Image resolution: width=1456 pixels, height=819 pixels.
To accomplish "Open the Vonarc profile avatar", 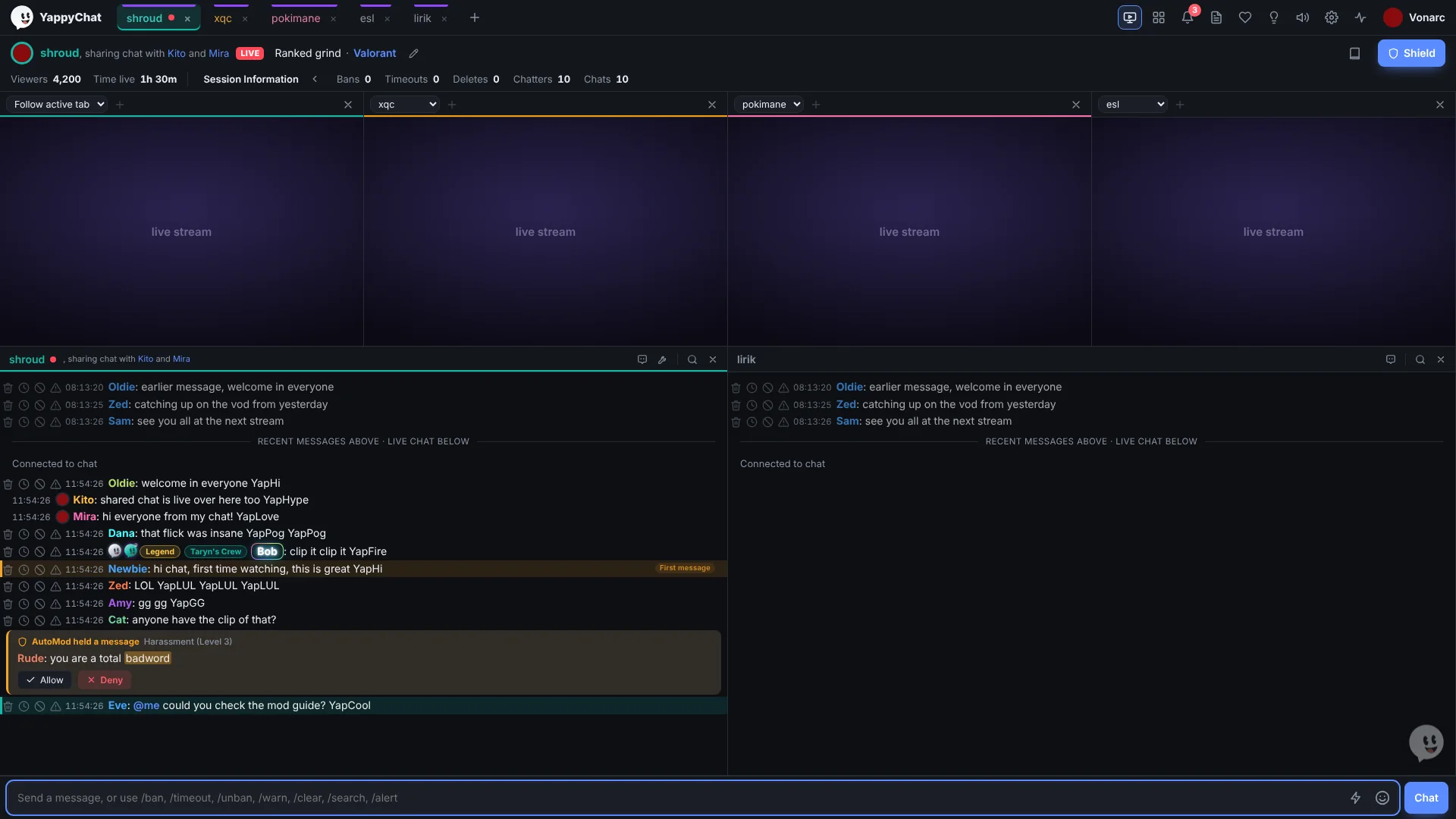I will coord(1392,17).
